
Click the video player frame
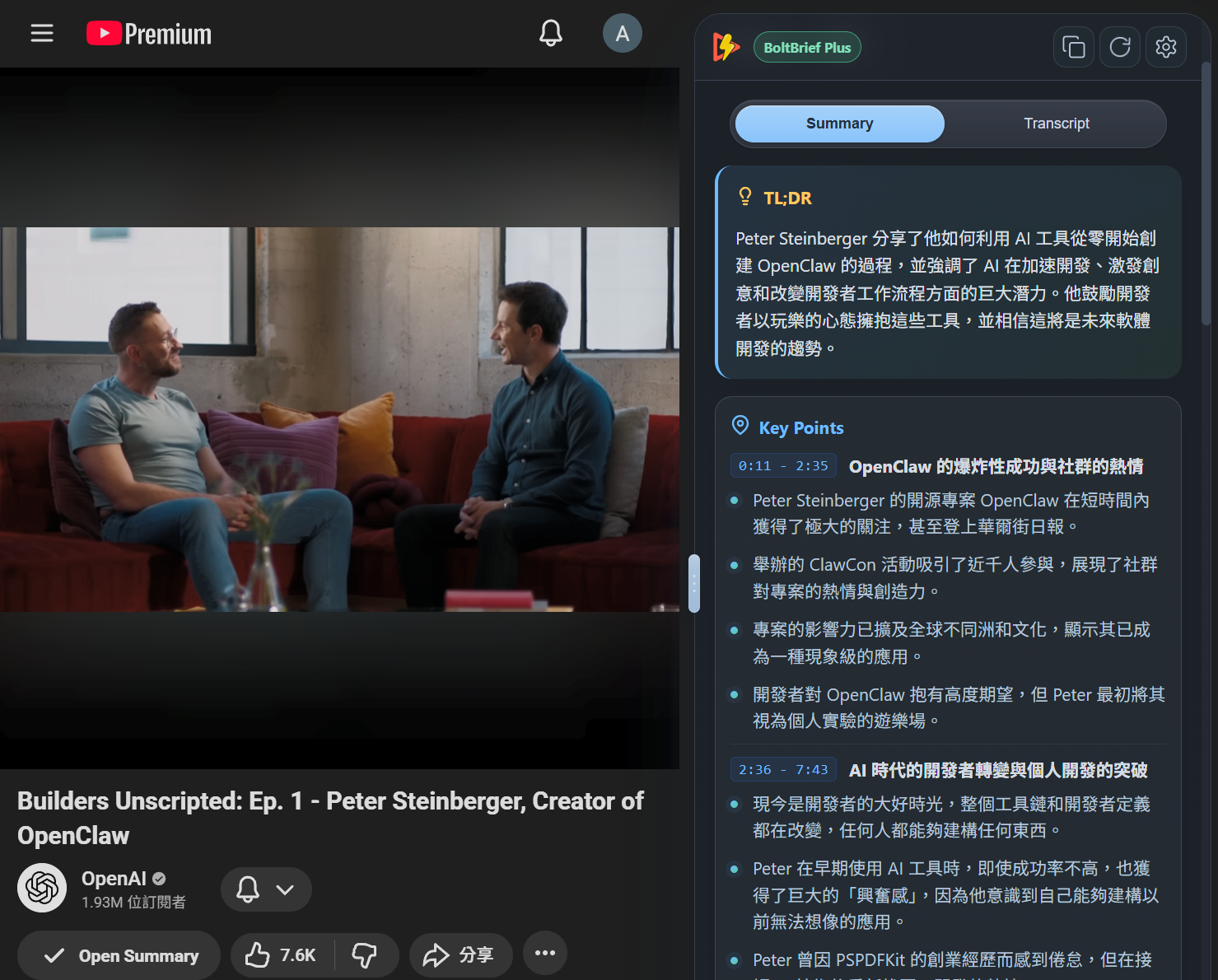[339, 418]
